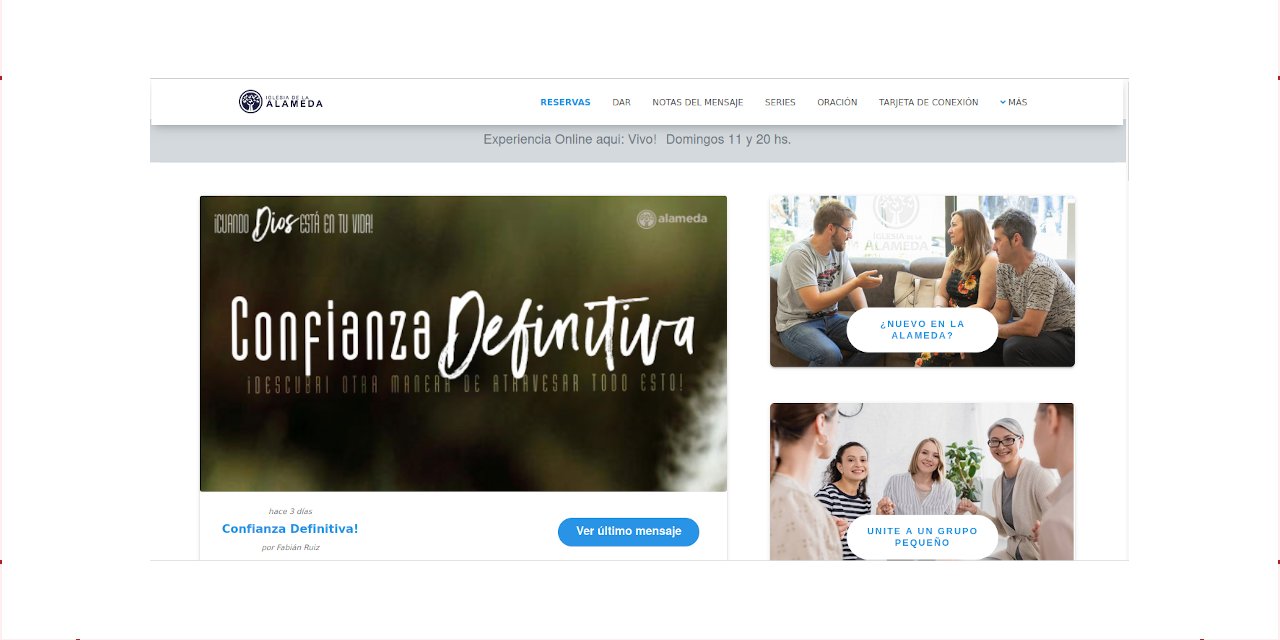Click the ¿Nuevo en la Alameda? button
This screenshot has height=640, width=1280.
tap(922, 330)
